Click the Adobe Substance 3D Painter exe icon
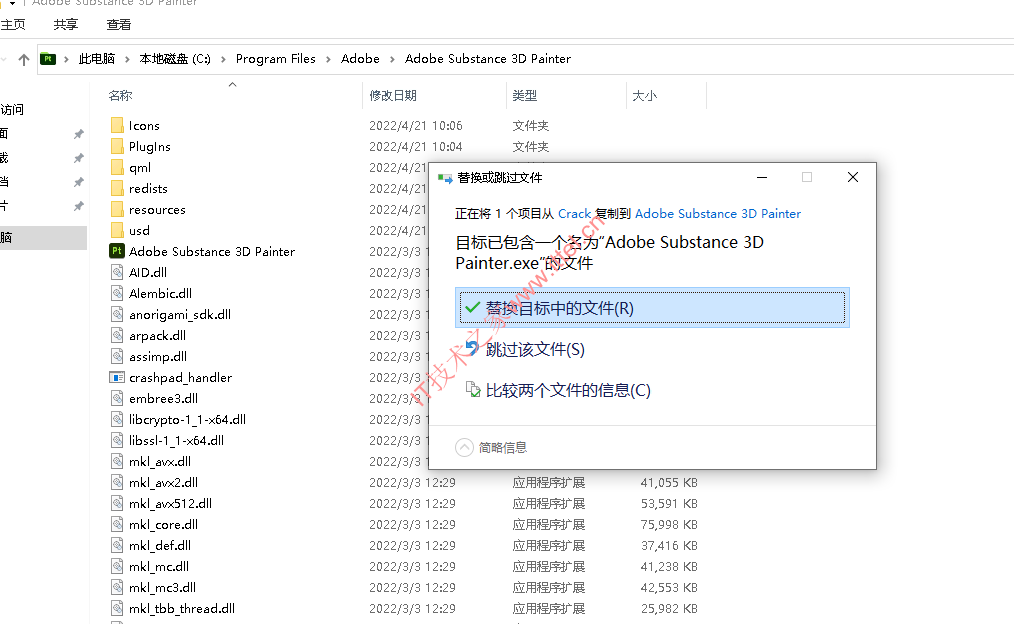 (117, 252)
